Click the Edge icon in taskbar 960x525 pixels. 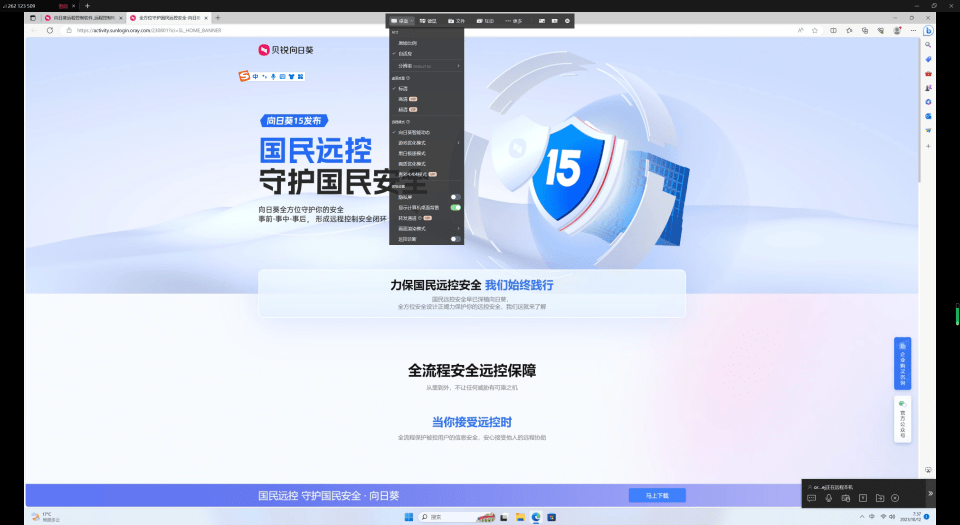[x=536, y=517]
